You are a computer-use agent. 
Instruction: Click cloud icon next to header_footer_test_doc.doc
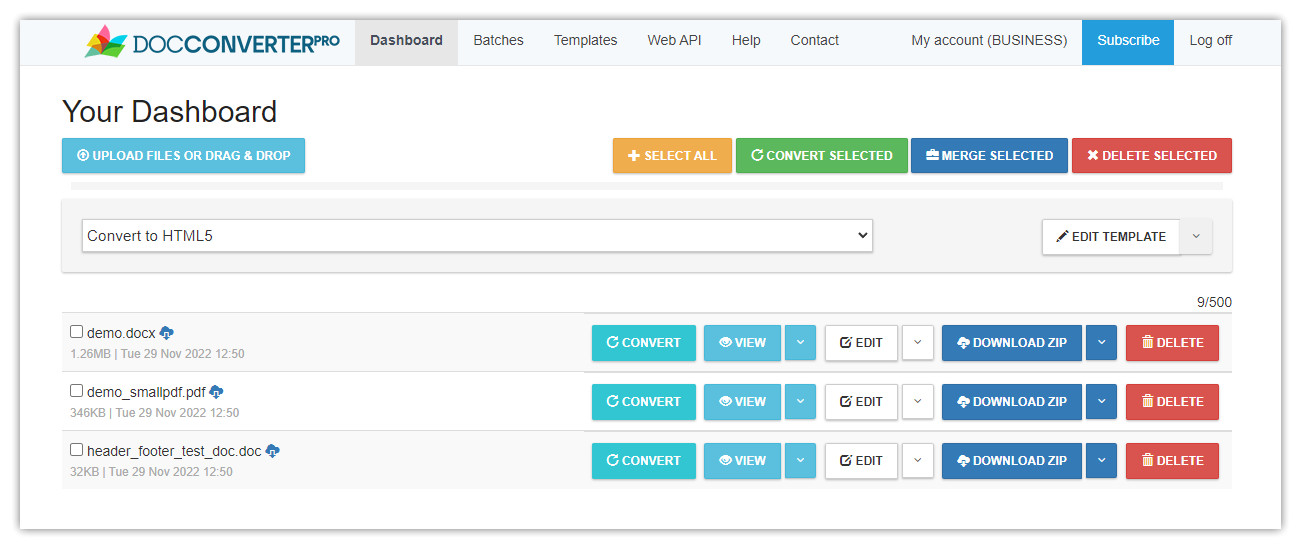pyautogui.click(x=272, y=451)
